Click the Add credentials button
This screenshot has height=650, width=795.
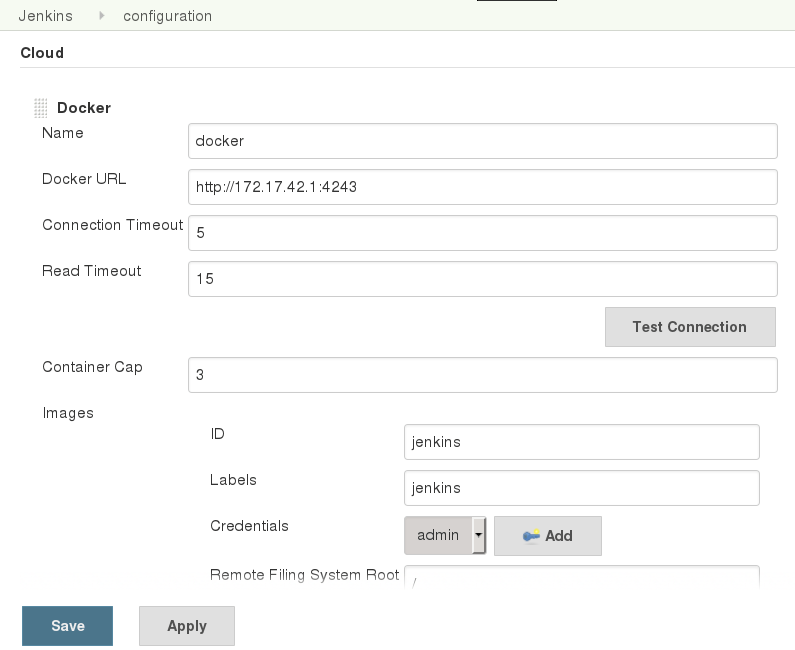548,536
